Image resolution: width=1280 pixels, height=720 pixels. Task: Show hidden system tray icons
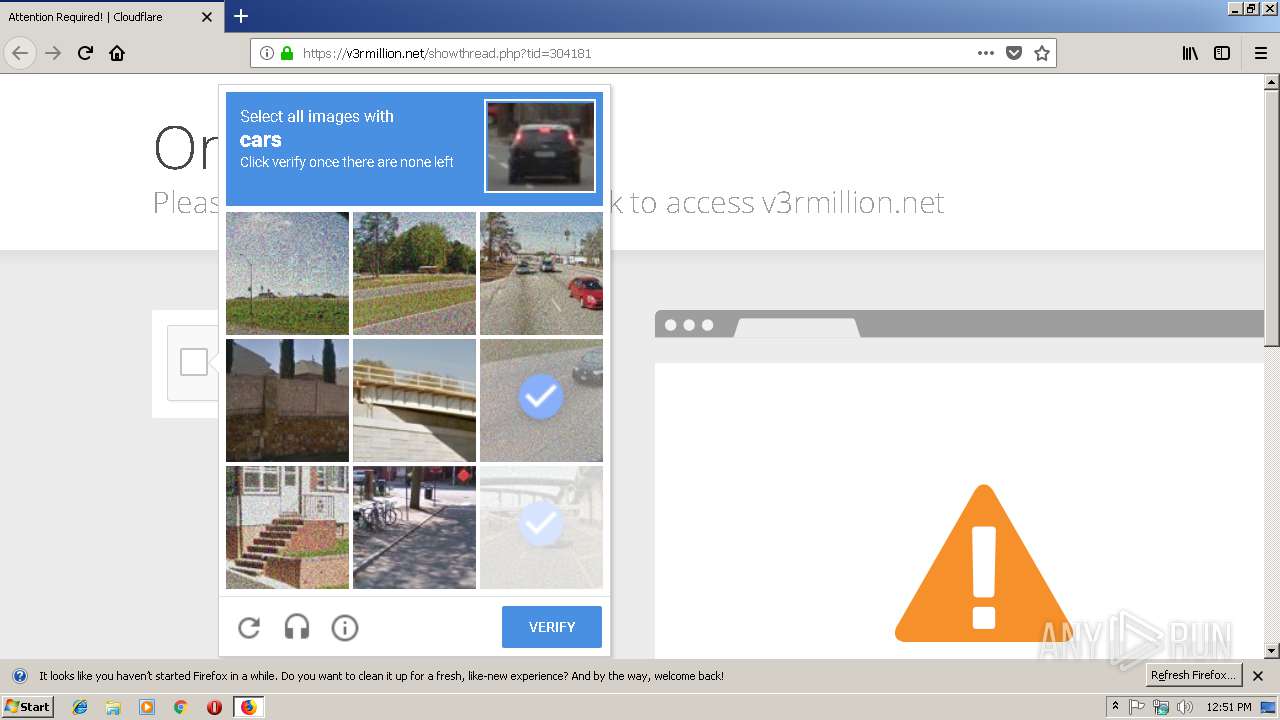pos(1115,707)
